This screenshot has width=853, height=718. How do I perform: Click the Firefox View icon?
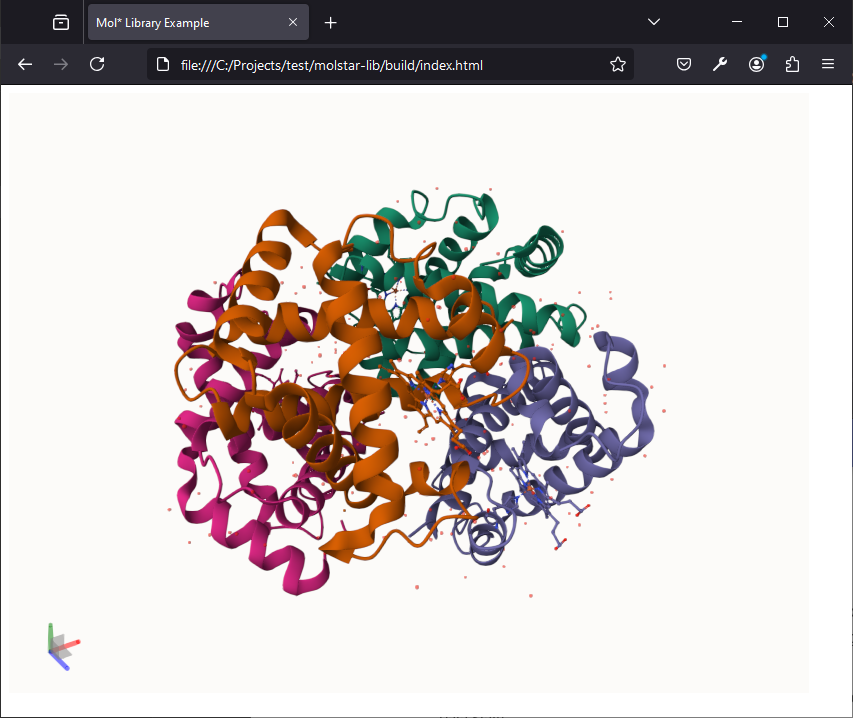[61, 22]
